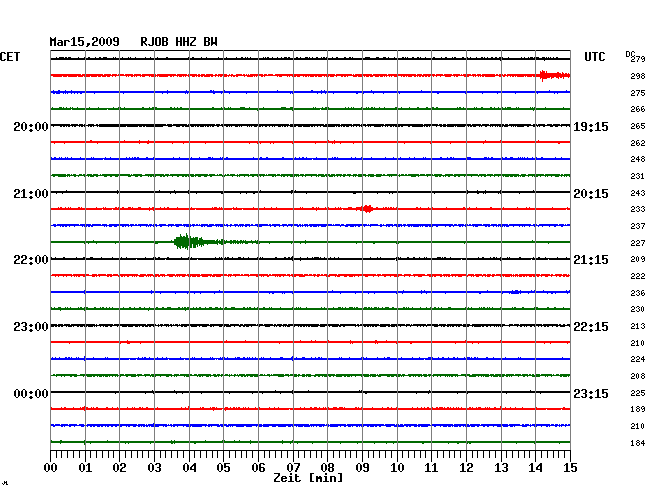
Task: Click the 09 minute axis tick label
Action: 362,468
